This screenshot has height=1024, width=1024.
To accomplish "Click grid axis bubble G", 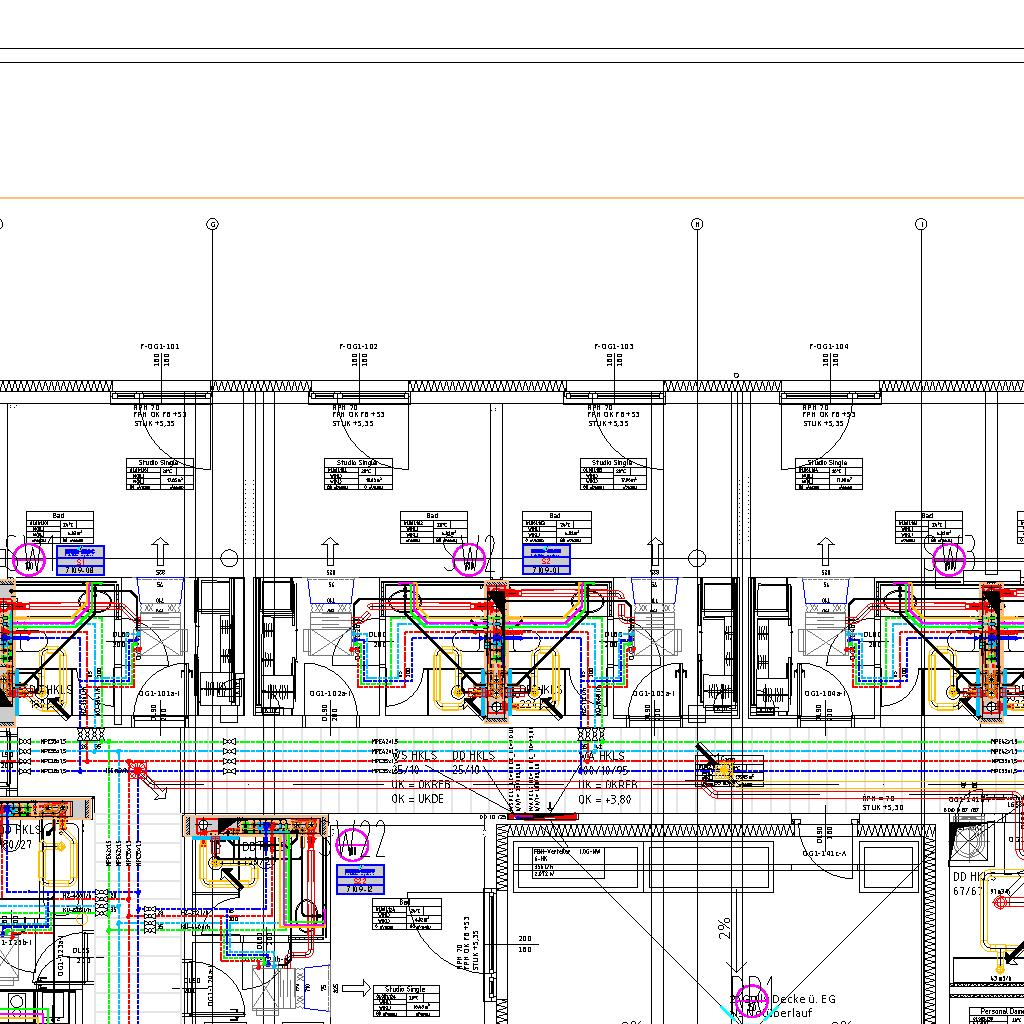I will coord(212,225).
